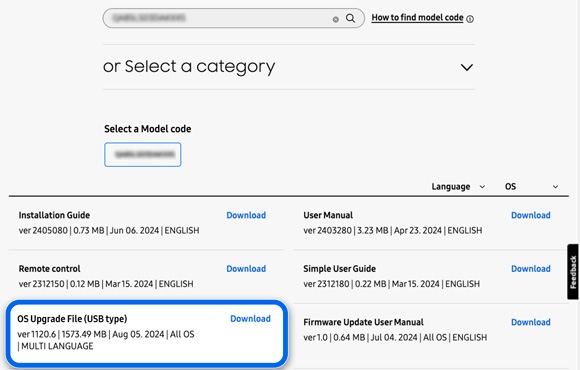
Task: Download the User Manual
Action: [531, 215]
